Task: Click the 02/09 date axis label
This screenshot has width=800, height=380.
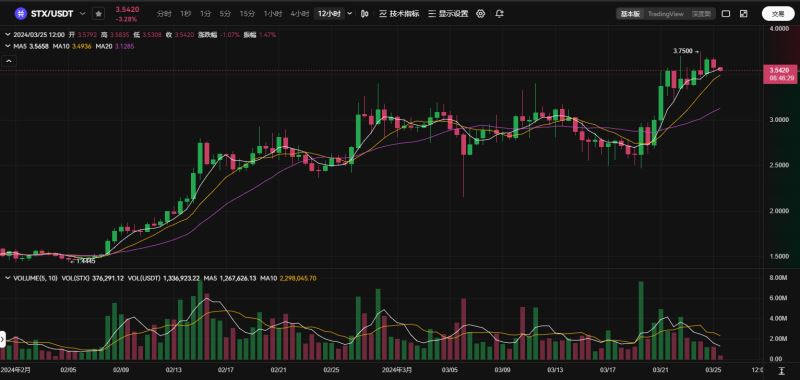Action: pyautogui.click(x=121, y=369)
